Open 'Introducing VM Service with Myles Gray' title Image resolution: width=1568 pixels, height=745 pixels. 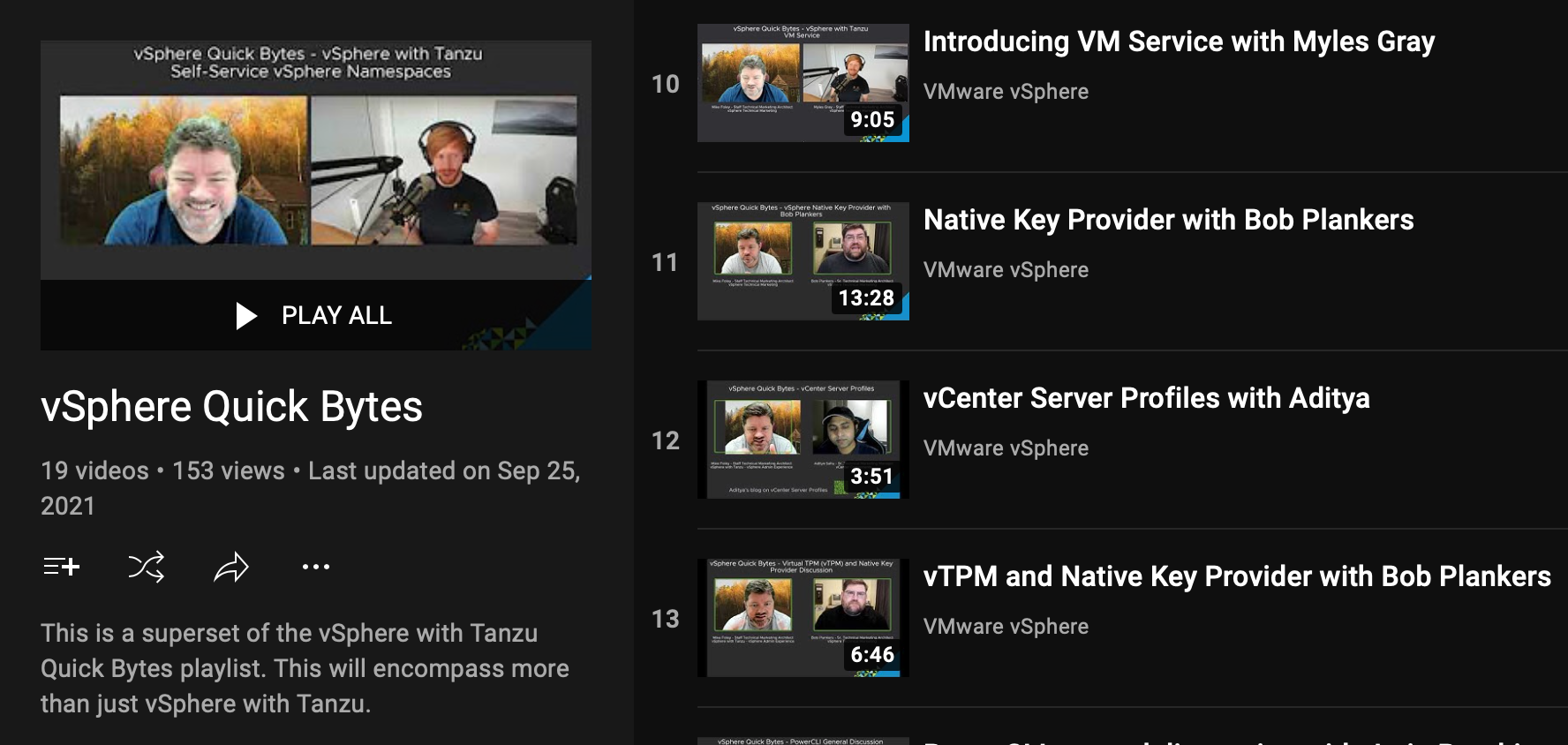(x=1179, y=41)
